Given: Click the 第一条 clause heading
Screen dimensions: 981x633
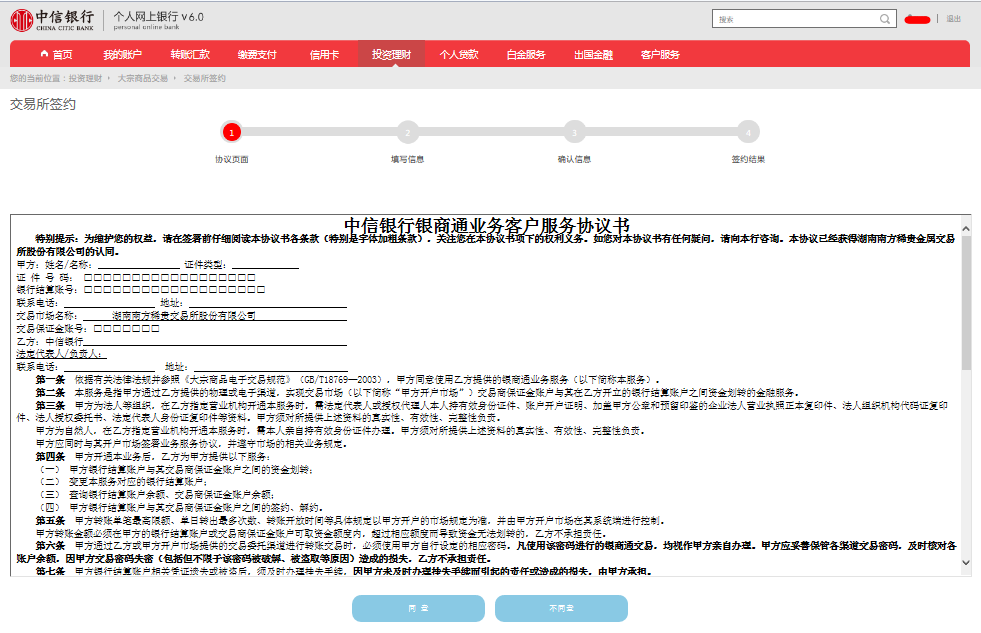Looking at the screenshot, I should point(50,379).
